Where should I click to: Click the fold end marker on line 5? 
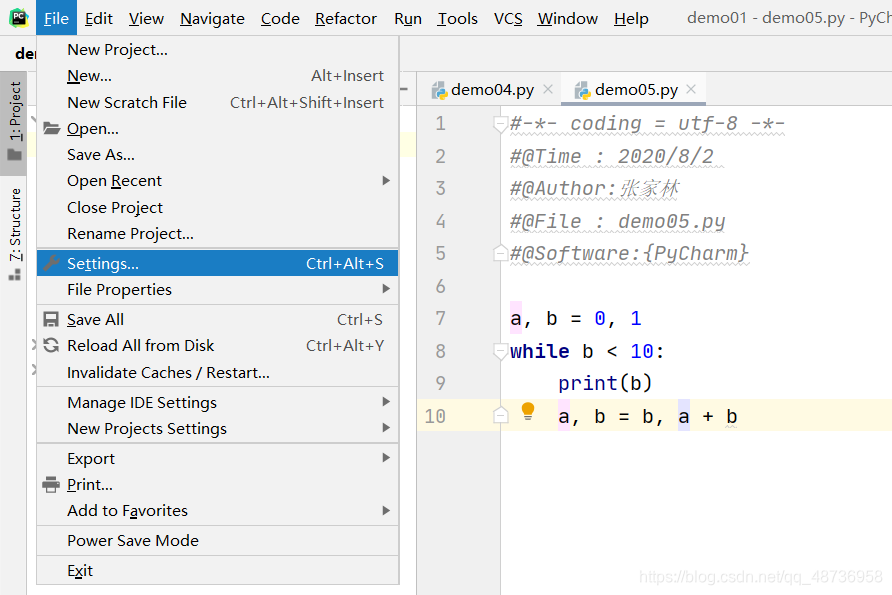(500, 253)
